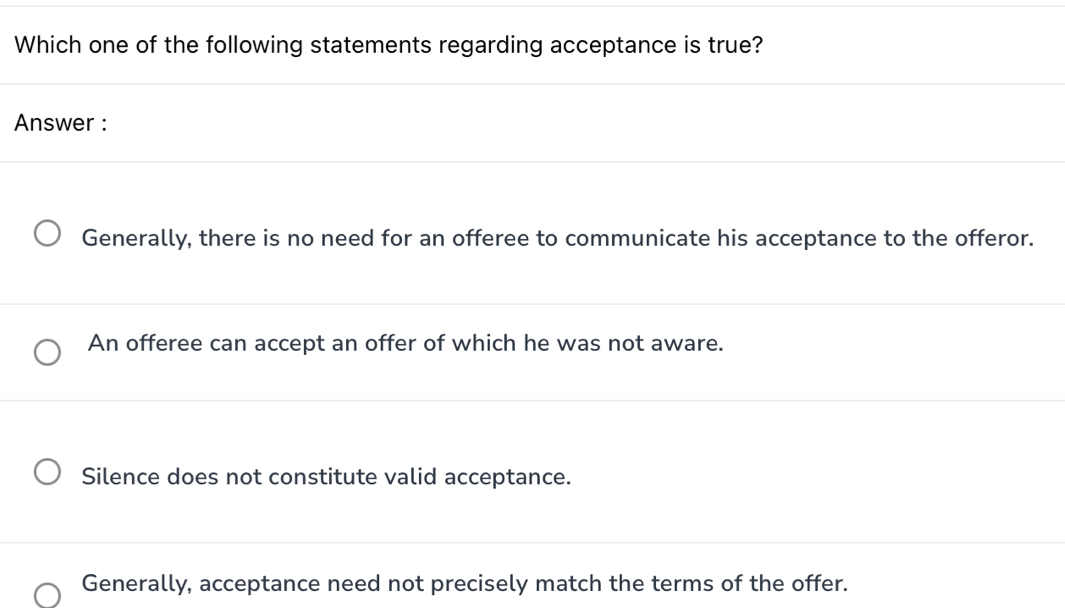
Task: Click the first answer option text
Action: pos(556,238)
